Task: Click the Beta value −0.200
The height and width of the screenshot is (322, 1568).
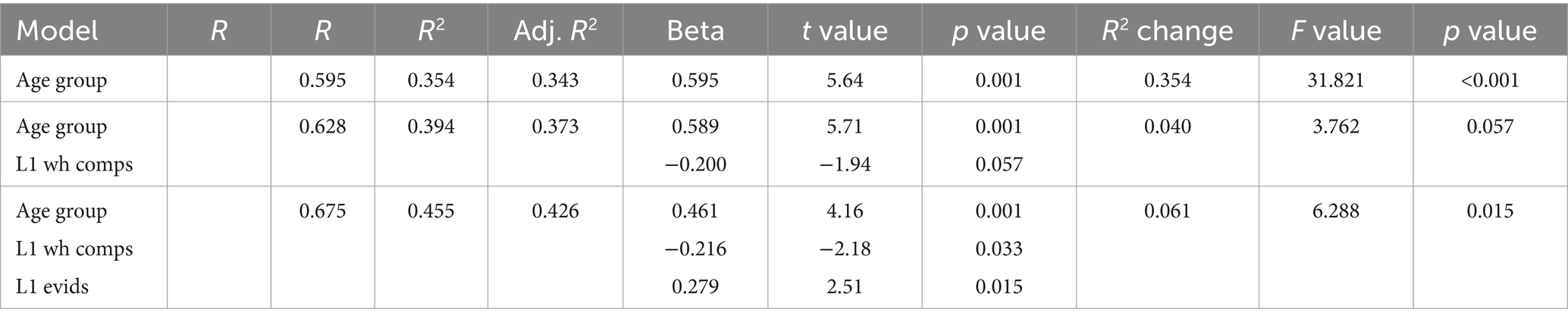Action: [x=695, y=164]
